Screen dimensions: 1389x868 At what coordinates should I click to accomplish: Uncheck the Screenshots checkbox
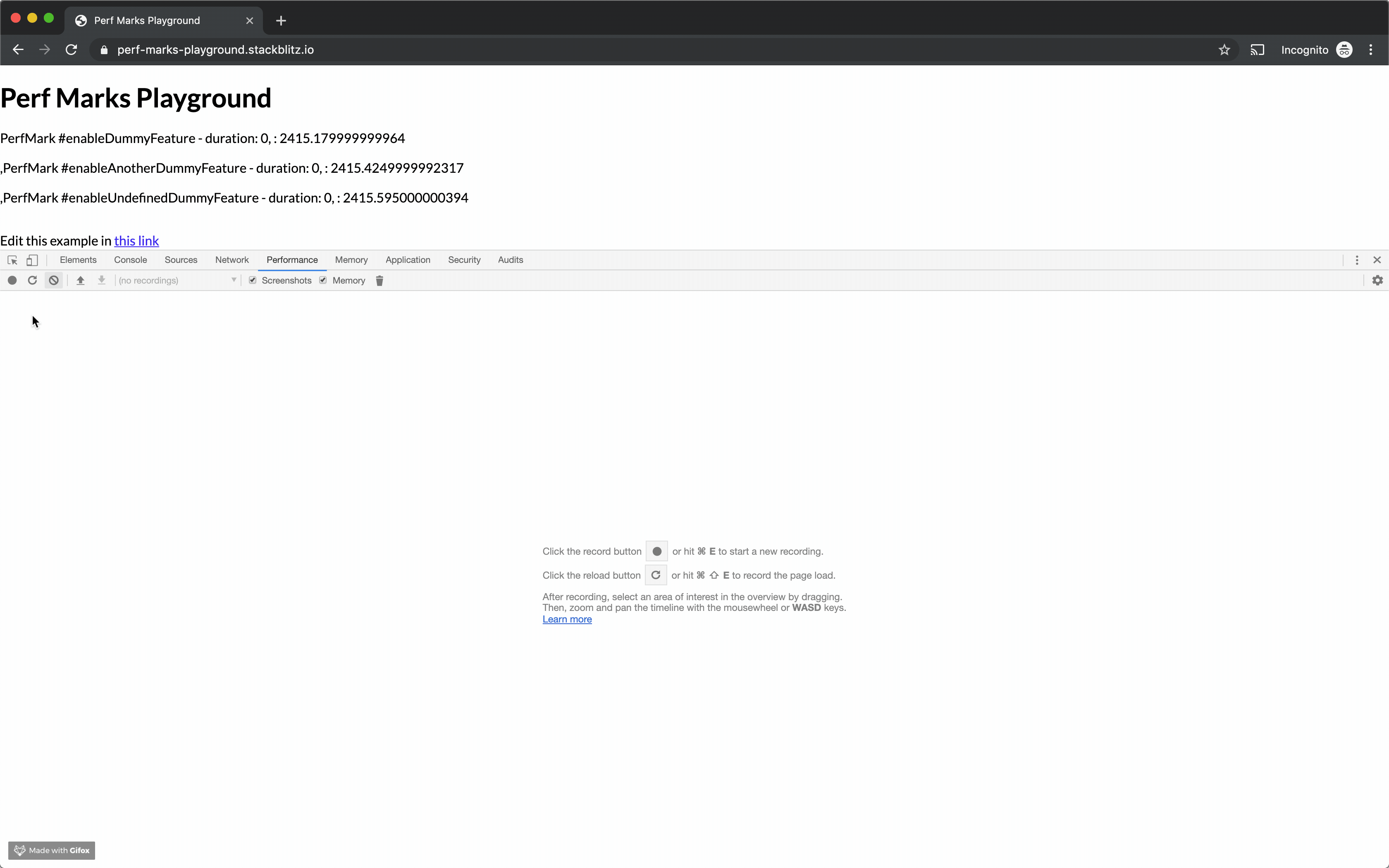click(x=253, y=280)
